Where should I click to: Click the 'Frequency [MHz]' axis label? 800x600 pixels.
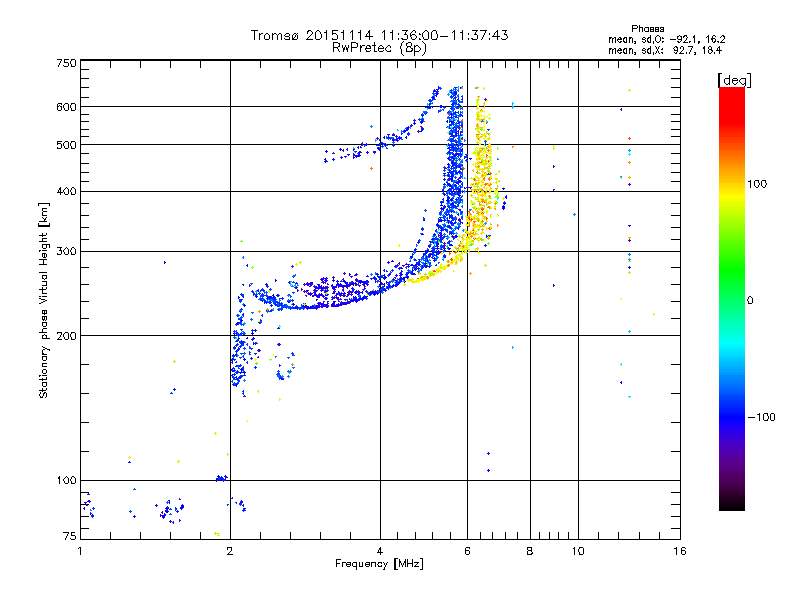click(x=379, y=564)
